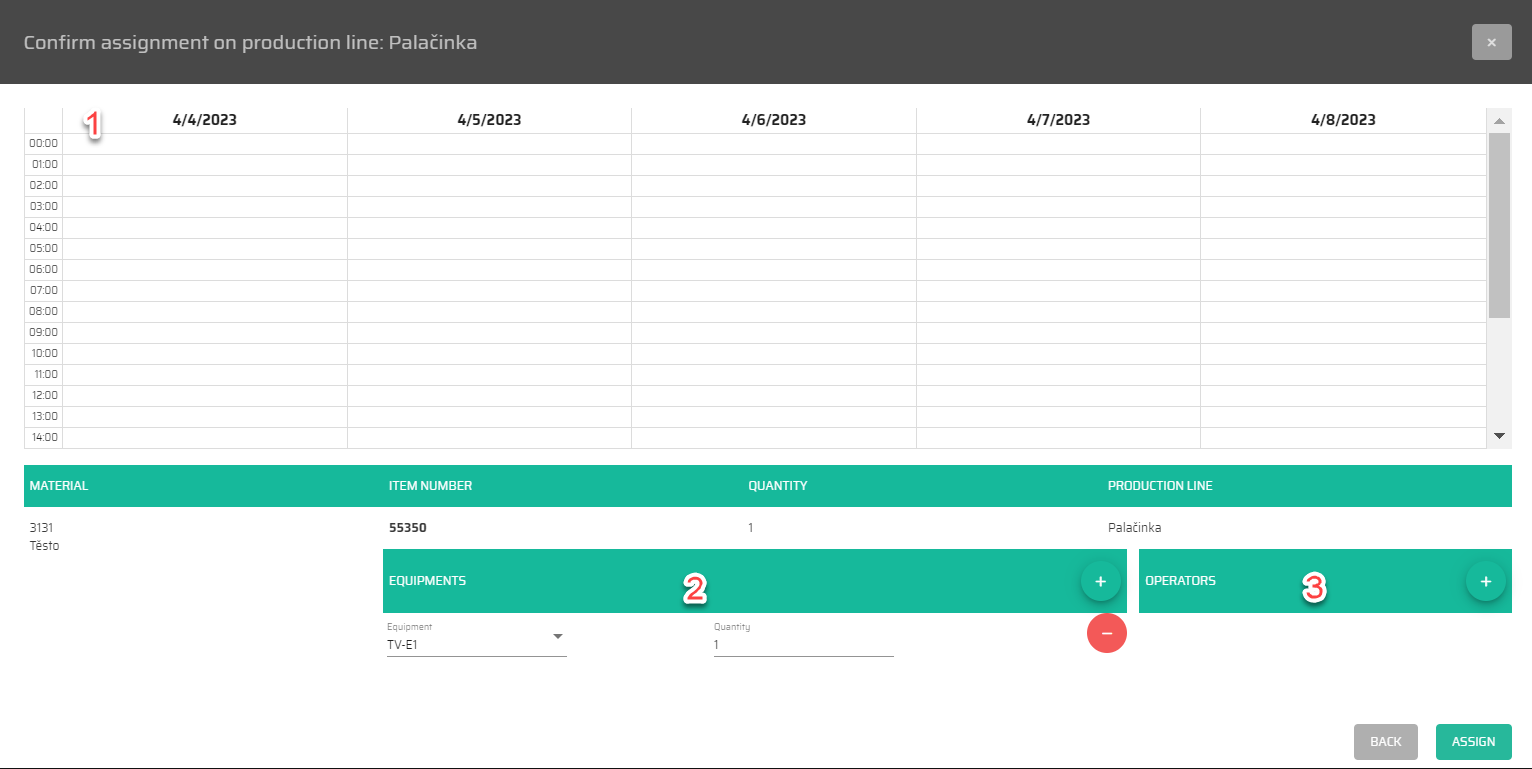Click the 12:00 slot on 4/7/2023

coord(1058,395)
